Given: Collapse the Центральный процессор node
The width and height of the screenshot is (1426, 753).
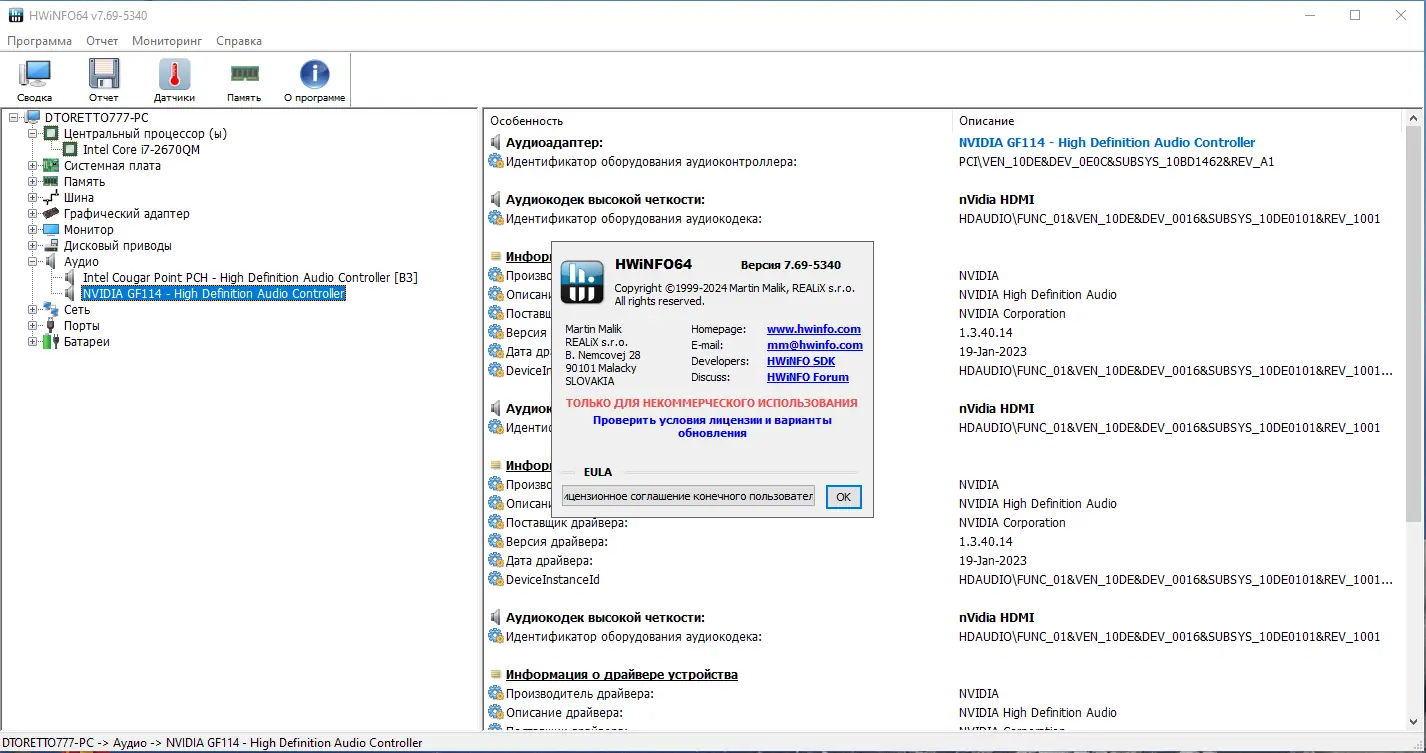Looking at the screenshot, I should click(33, 134).
